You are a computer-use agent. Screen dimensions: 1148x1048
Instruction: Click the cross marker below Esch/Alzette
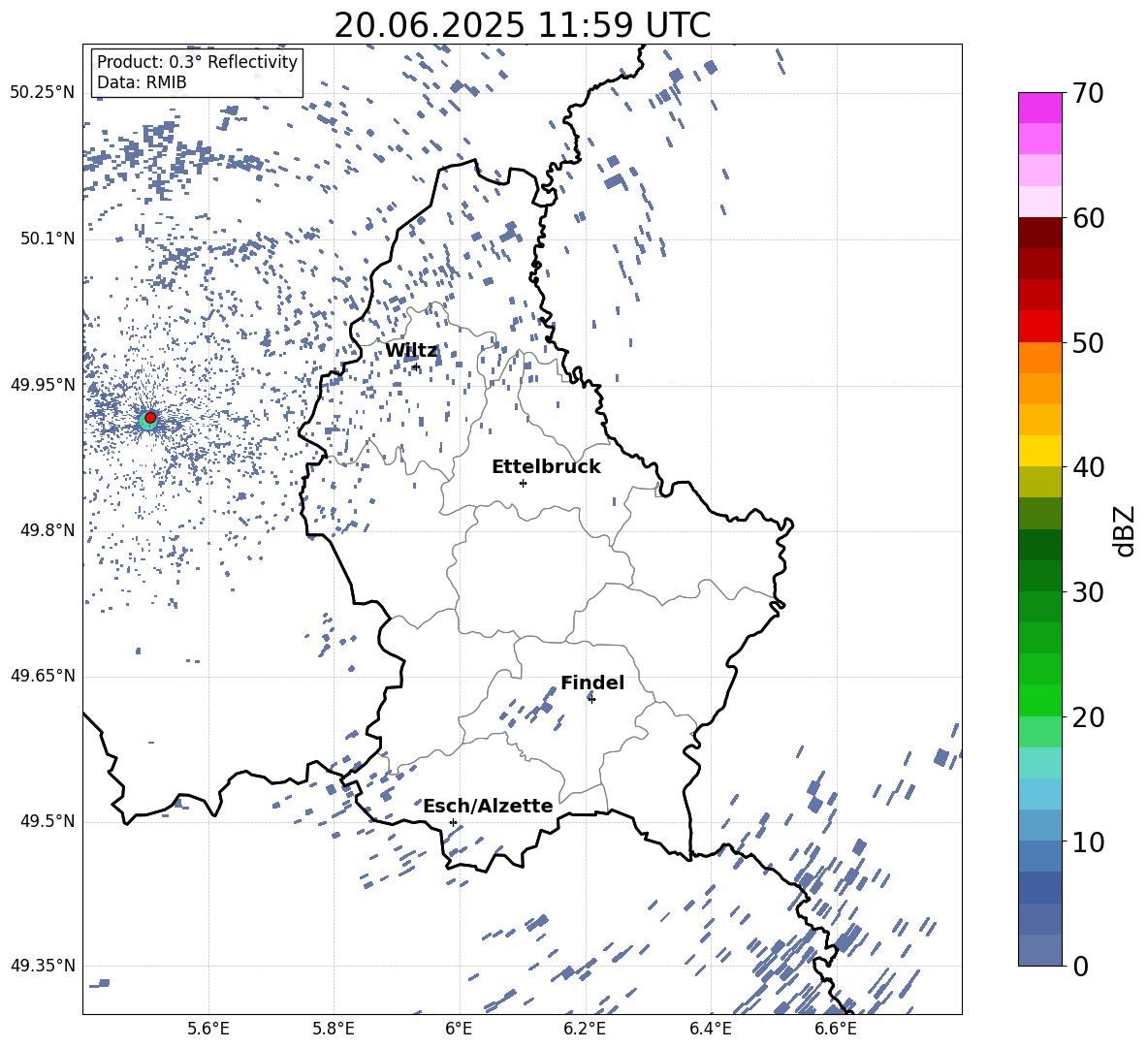(x=453, y=822)
